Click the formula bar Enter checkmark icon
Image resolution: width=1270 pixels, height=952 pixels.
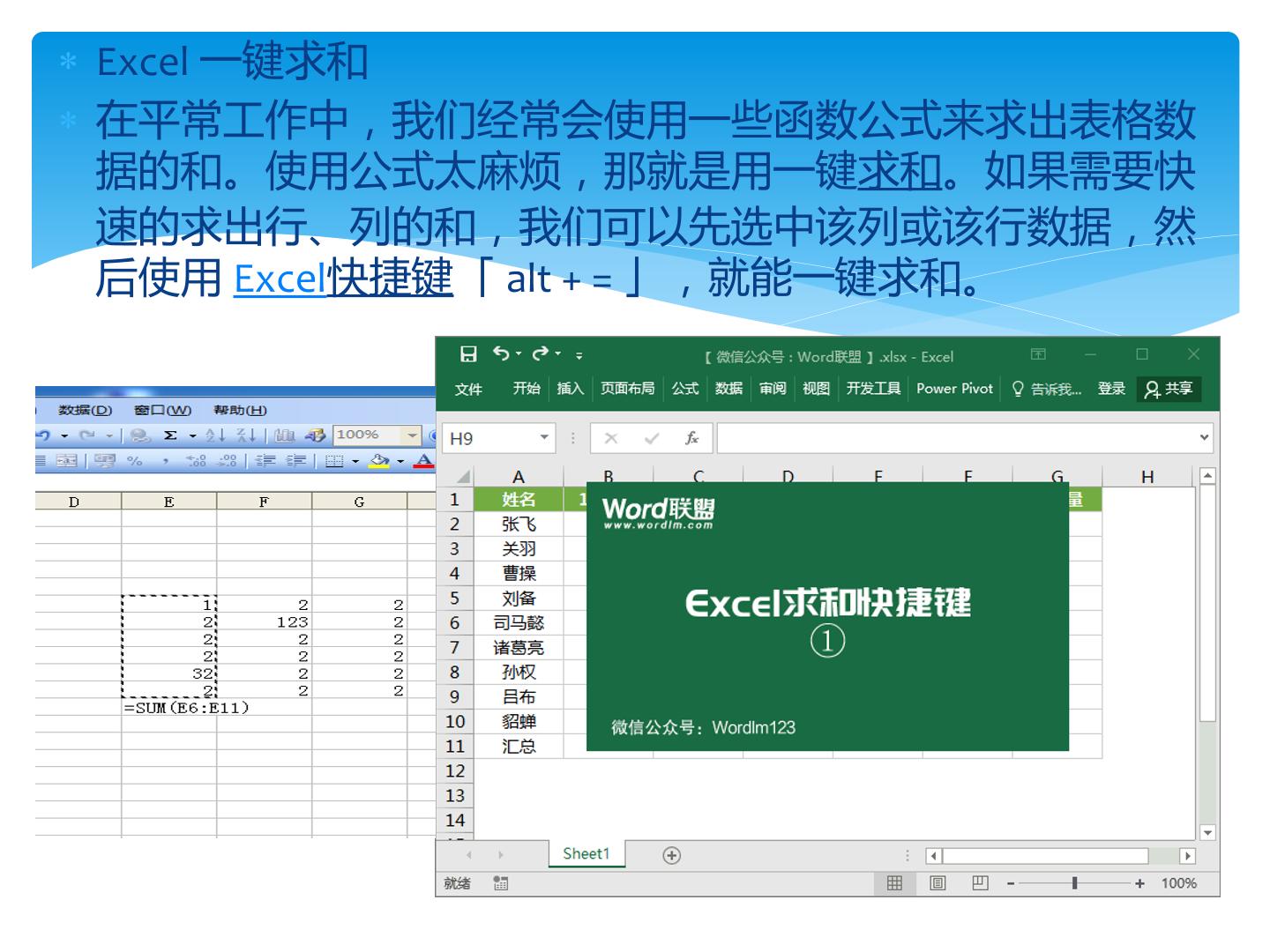[652, 438]
